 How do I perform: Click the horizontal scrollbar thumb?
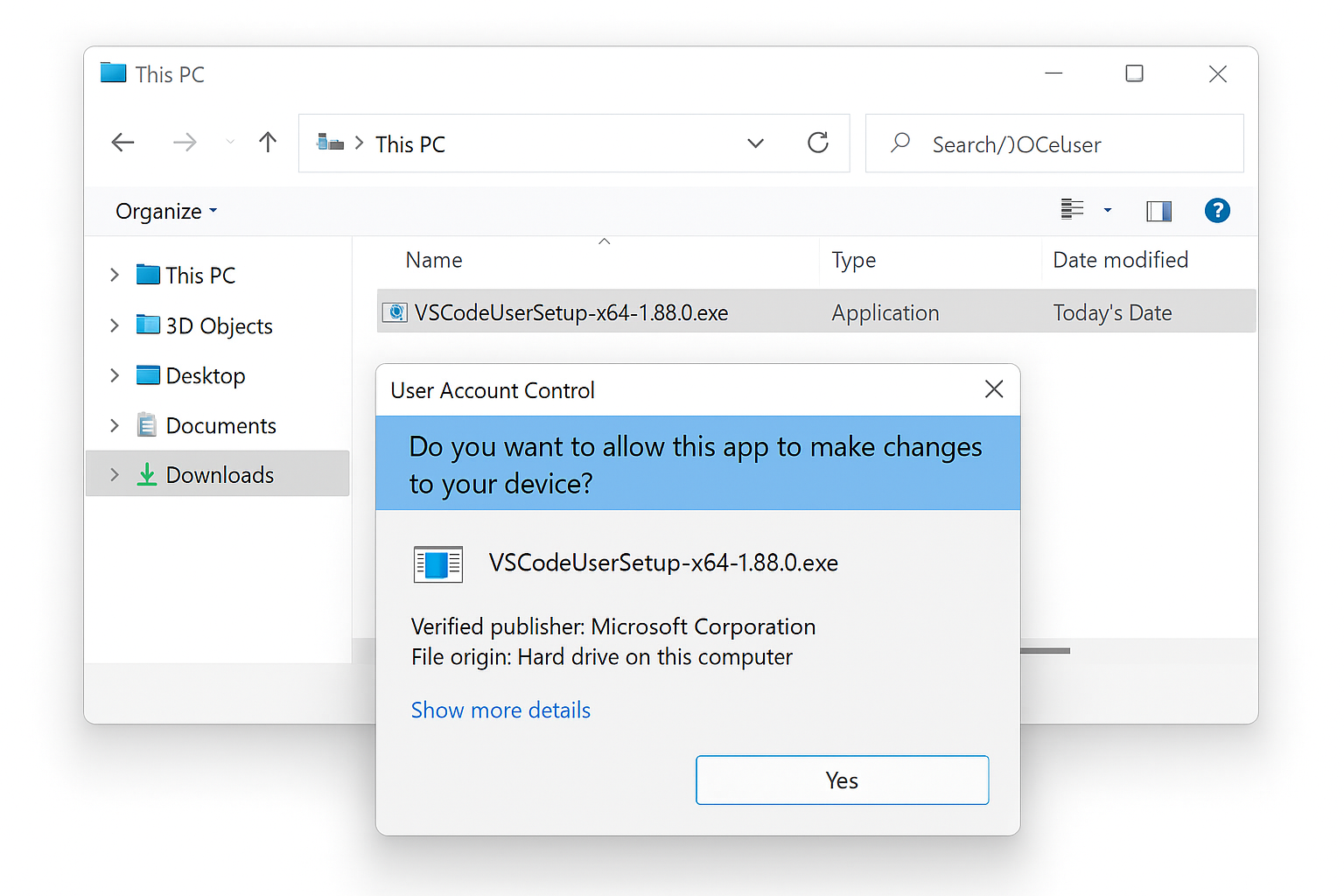coord(1045,650)
